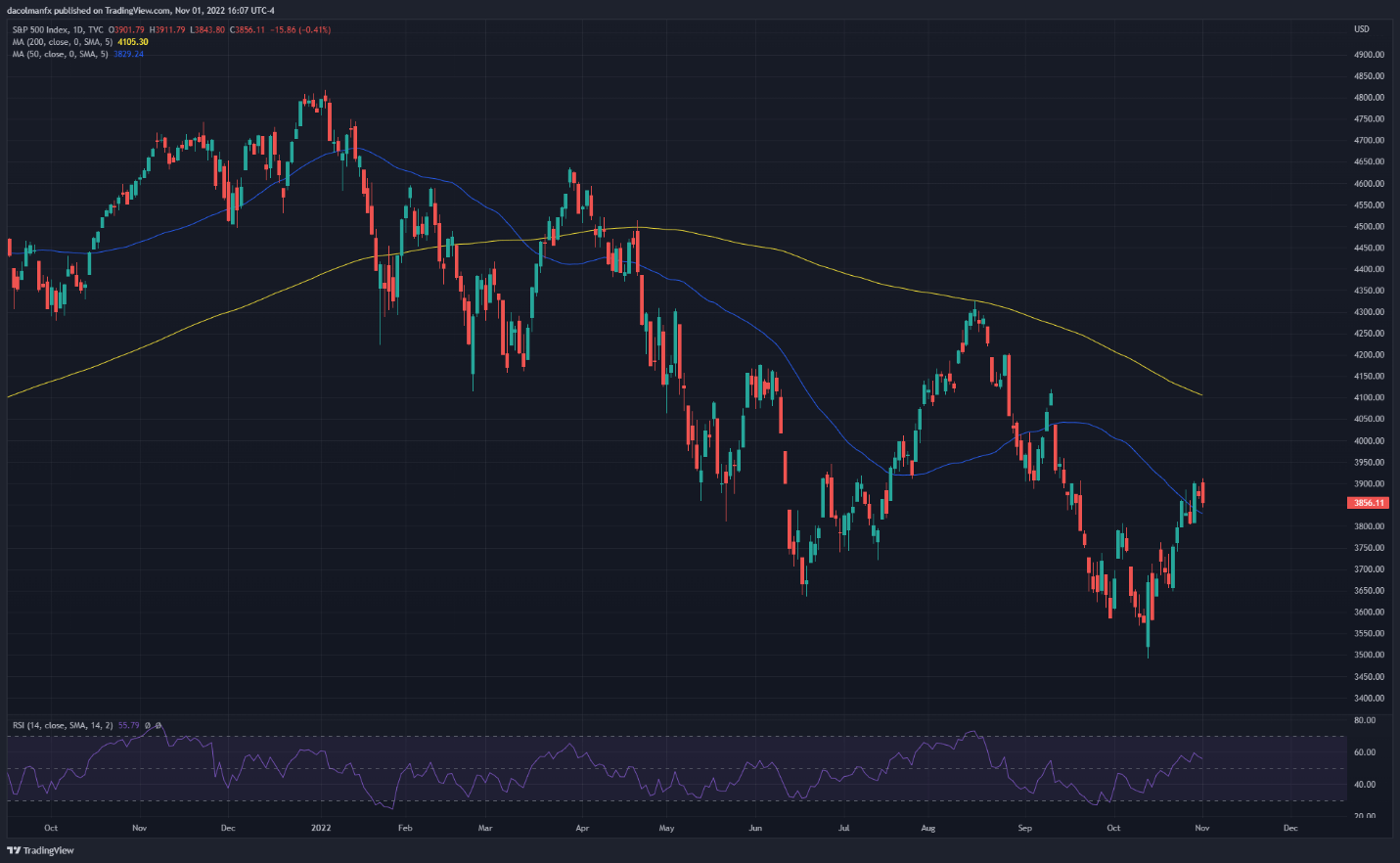Click the 40.00 RSI axis label
The width and height of the screenshot is (1400, 863).
click(1365, 784)
